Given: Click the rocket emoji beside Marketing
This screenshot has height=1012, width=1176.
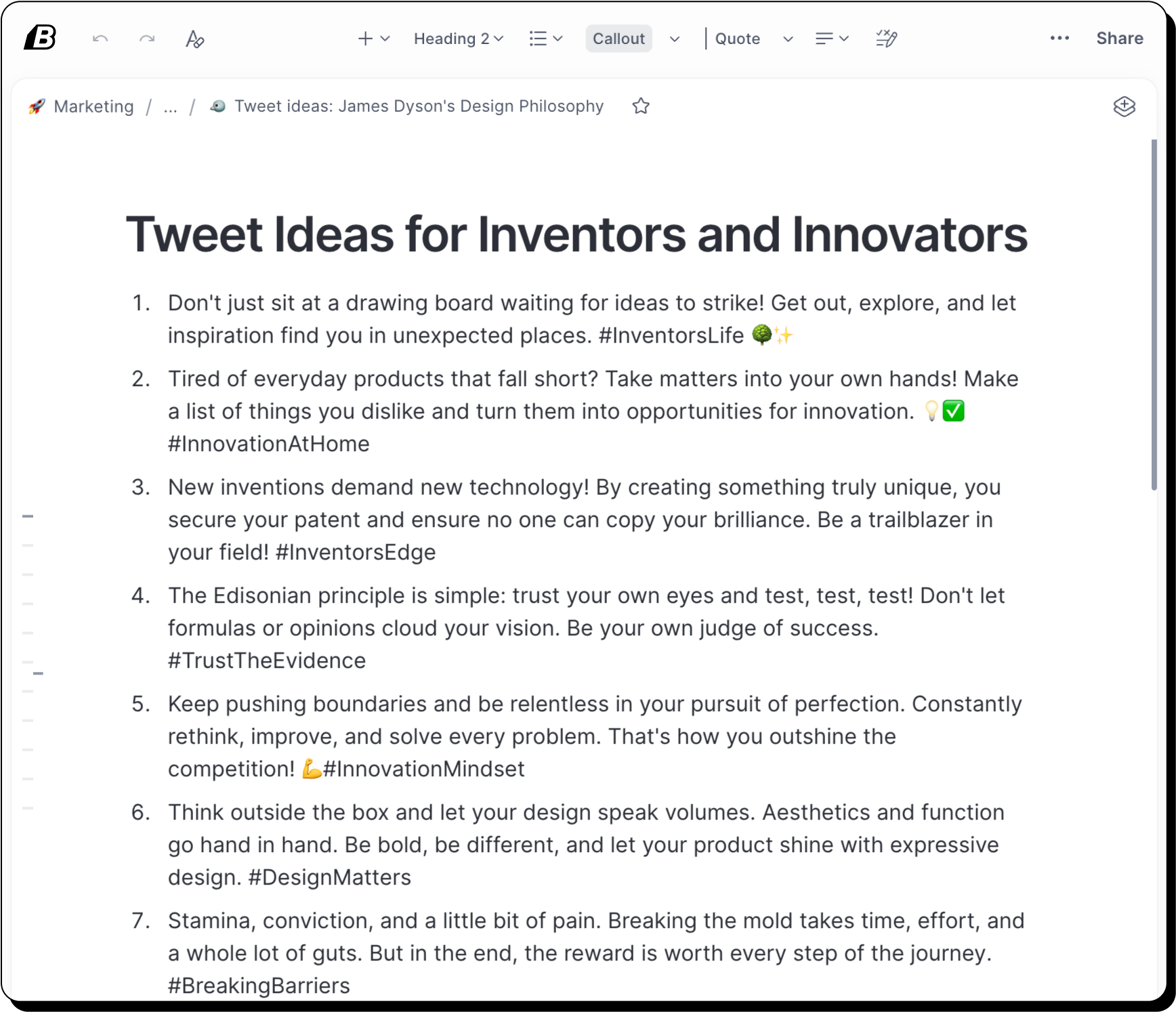Looking at the screenshot, I should point(37,106).
